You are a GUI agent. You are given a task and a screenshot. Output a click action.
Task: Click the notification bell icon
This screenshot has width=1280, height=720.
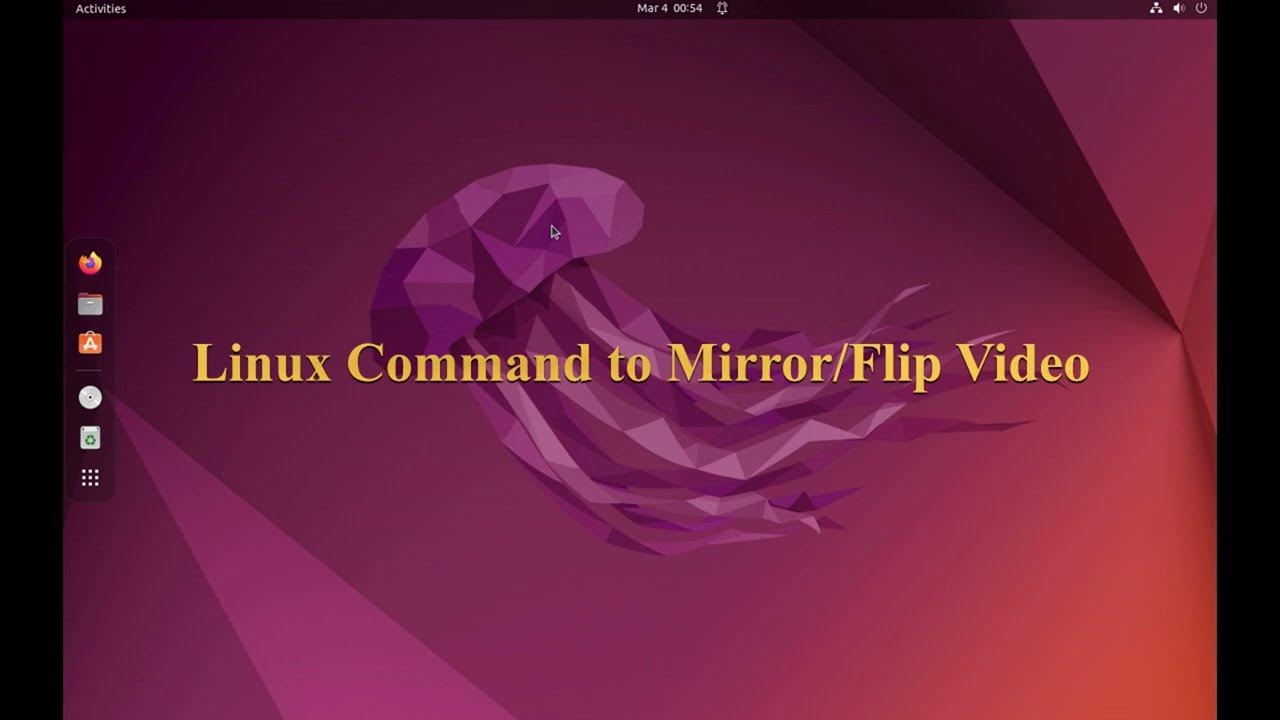(x=722, y=8)
